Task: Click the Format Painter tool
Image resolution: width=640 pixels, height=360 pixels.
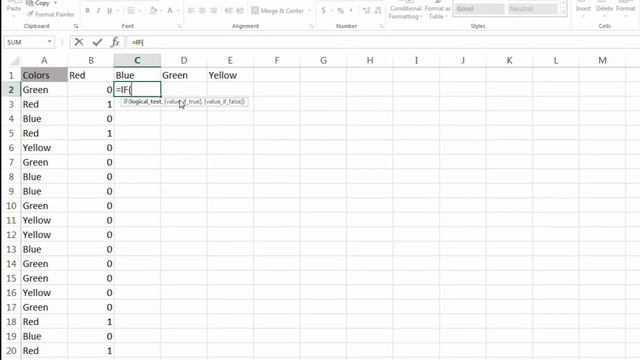Action: point(51,14)
